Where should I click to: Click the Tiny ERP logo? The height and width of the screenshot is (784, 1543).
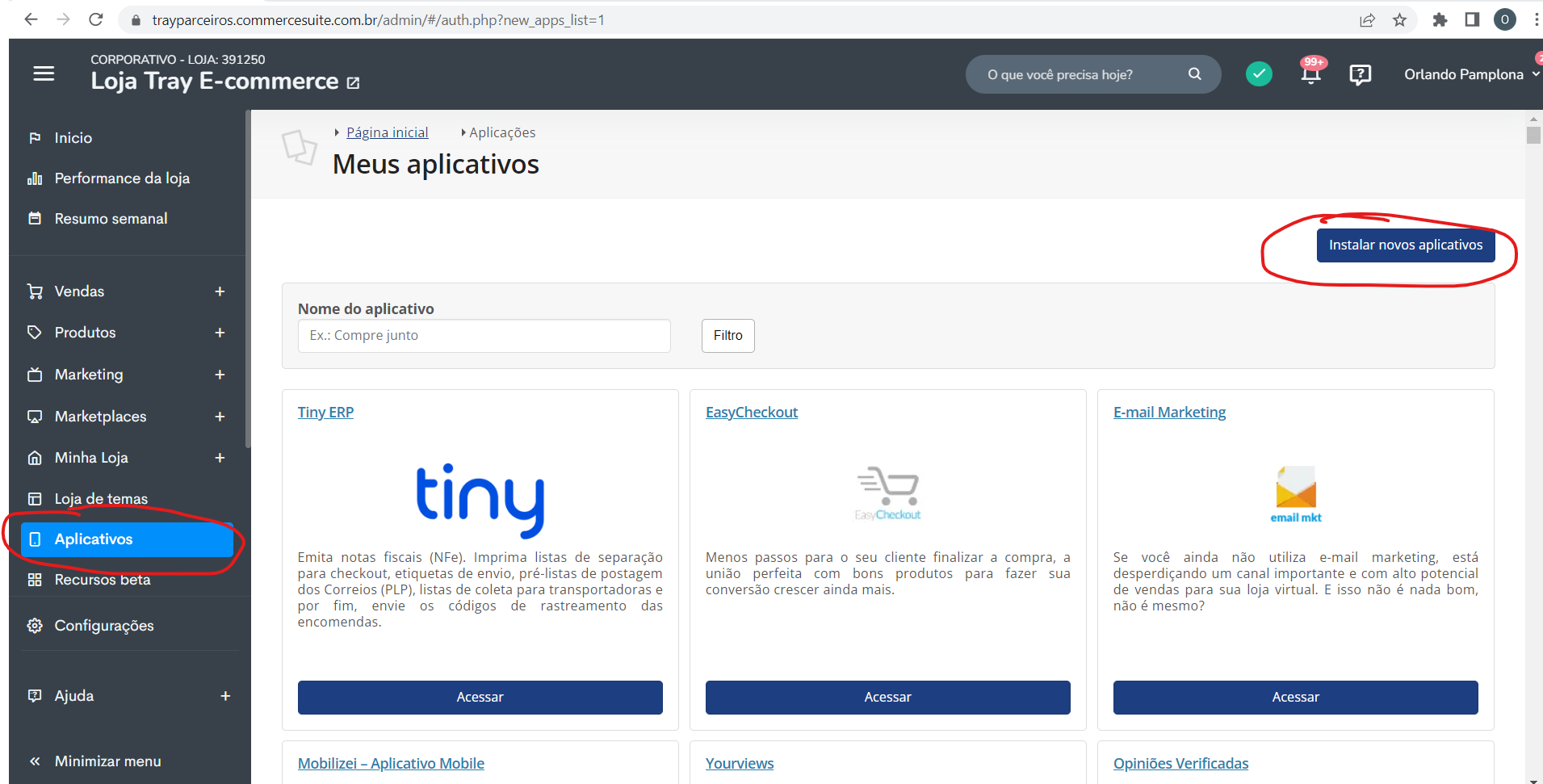(480, 500)
